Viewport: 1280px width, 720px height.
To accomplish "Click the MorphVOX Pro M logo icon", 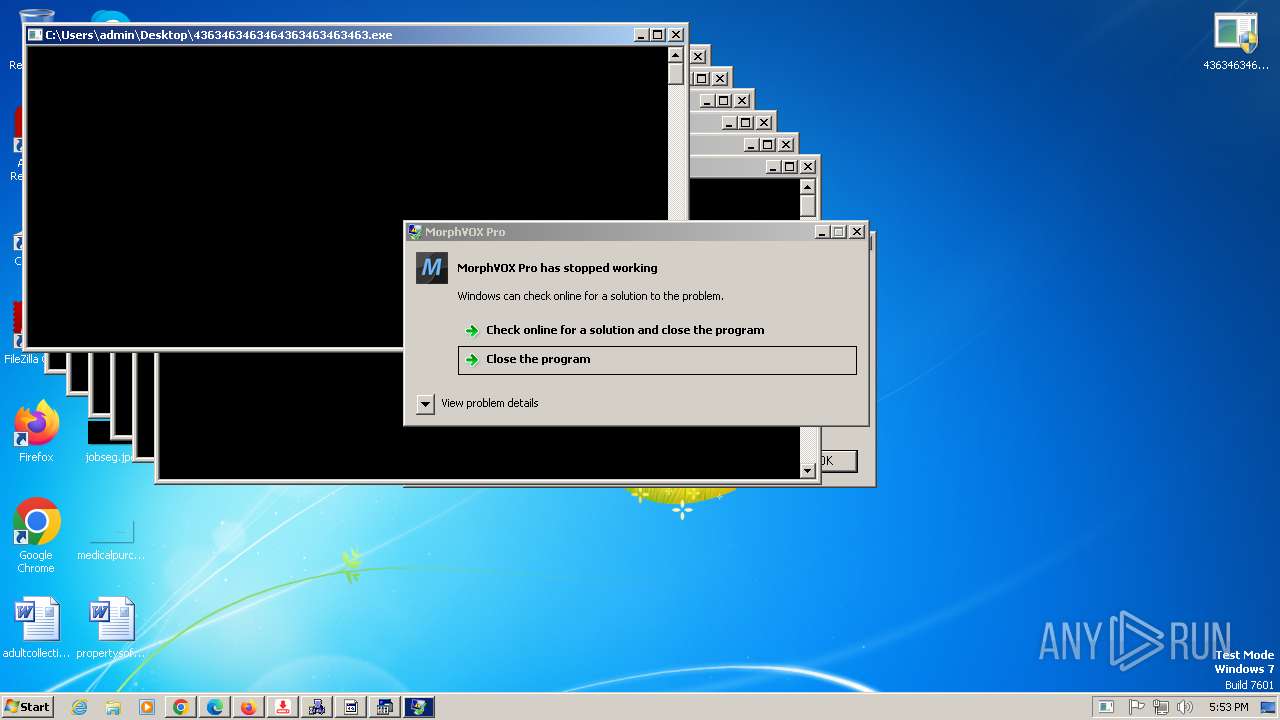I will click(432, 268).
